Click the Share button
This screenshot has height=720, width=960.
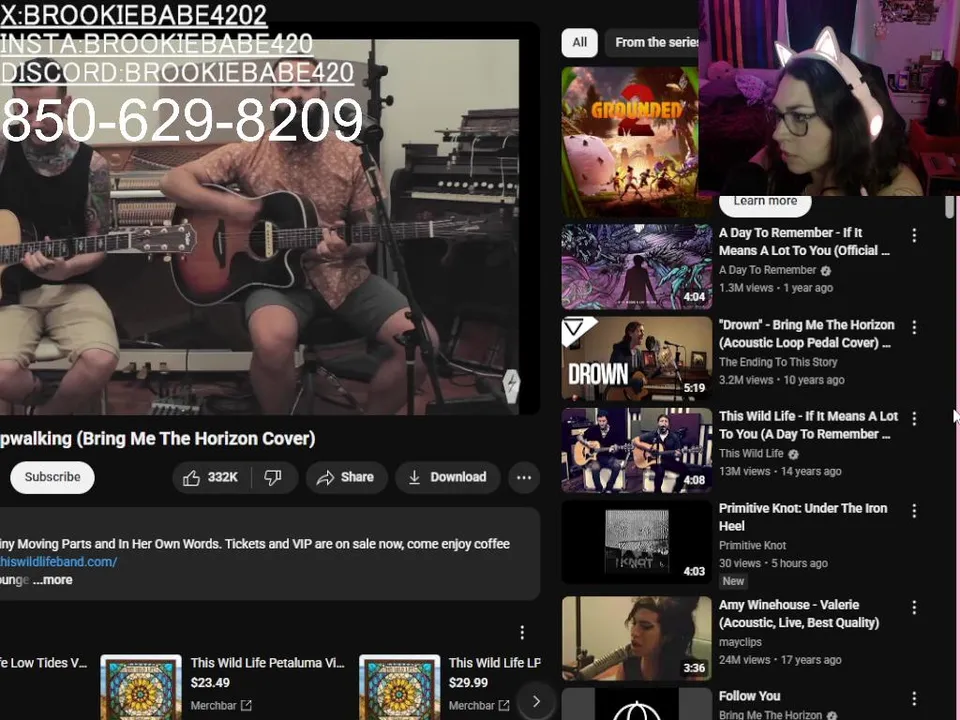tap(347, 478)
